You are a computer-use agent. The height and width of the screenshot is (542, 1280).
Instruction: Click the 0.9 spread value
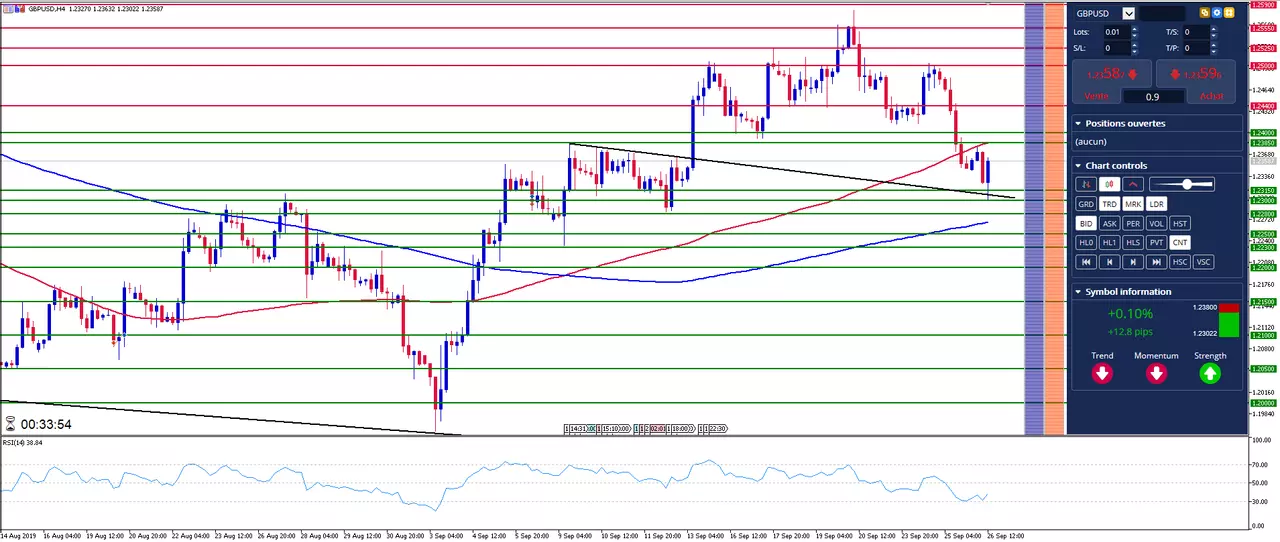(1154, 96)
